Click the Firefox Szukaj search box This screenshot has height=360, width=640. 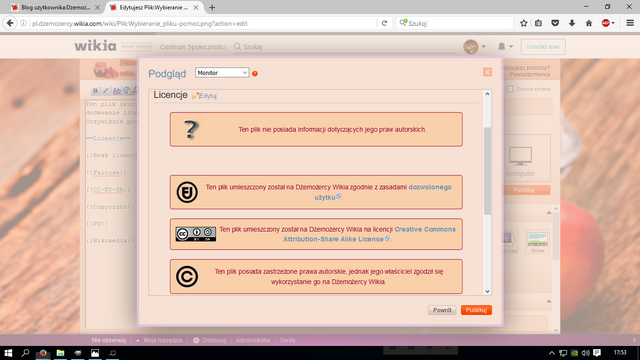pos(455,23)
